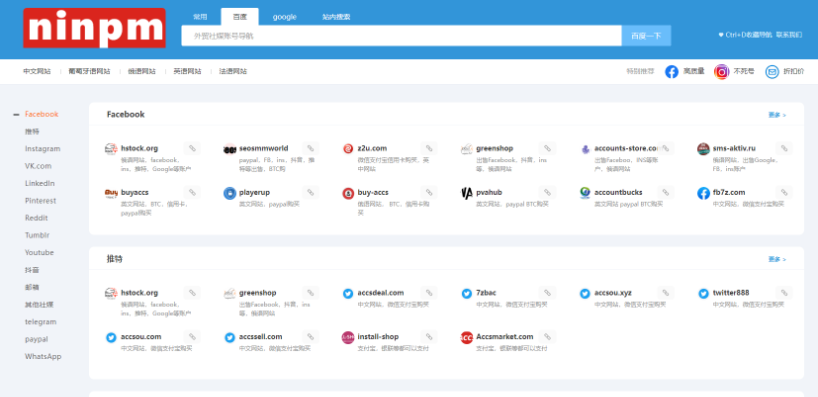Click the ninpm logo
The height and width of the screenshot is (397, 818).
coord(94,28)
